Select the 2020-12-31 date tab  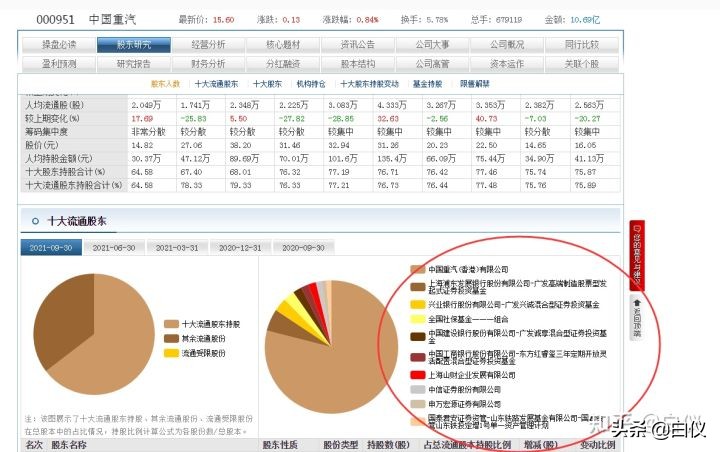240,248
